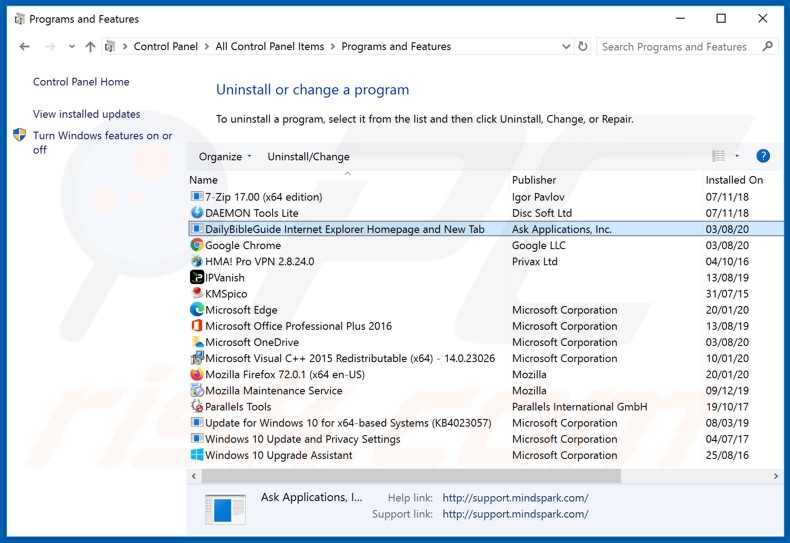Go up one level with up arrow
This screenshot has width=790, height=543.
pyautogui.click(x=90, y=47)
